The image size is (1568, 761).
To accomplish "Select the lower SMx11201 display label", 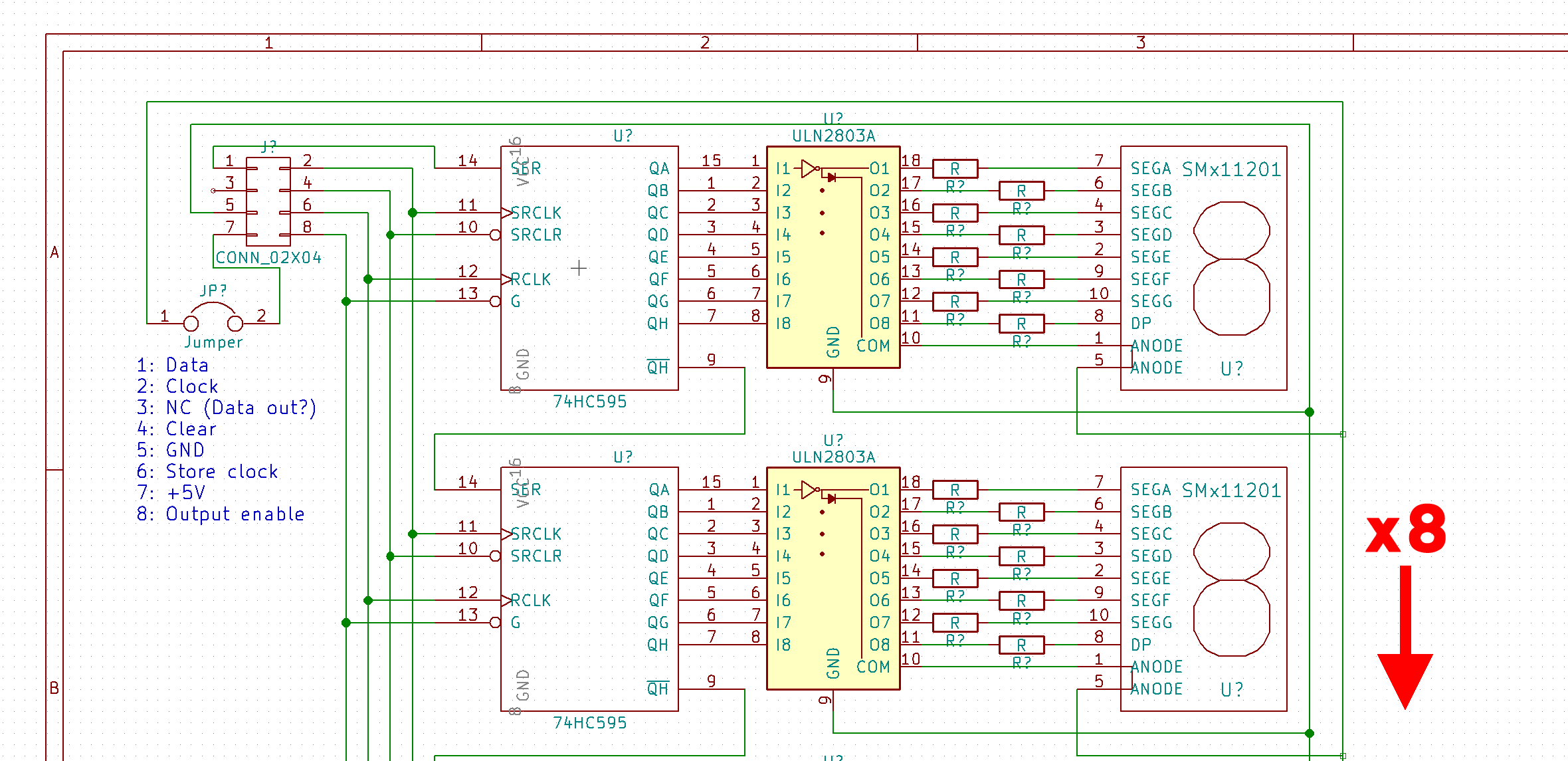I will tap(1231, 490).
